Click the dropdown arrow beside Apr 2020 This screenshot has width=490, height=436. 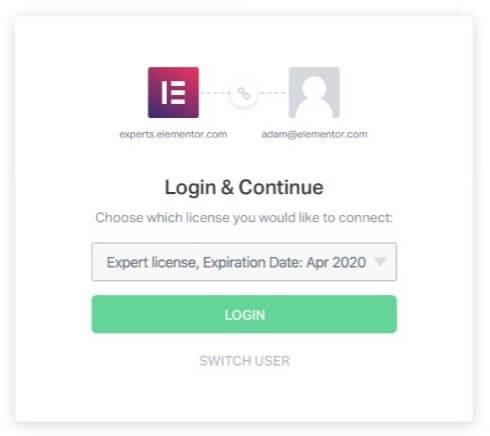(380, 261)
